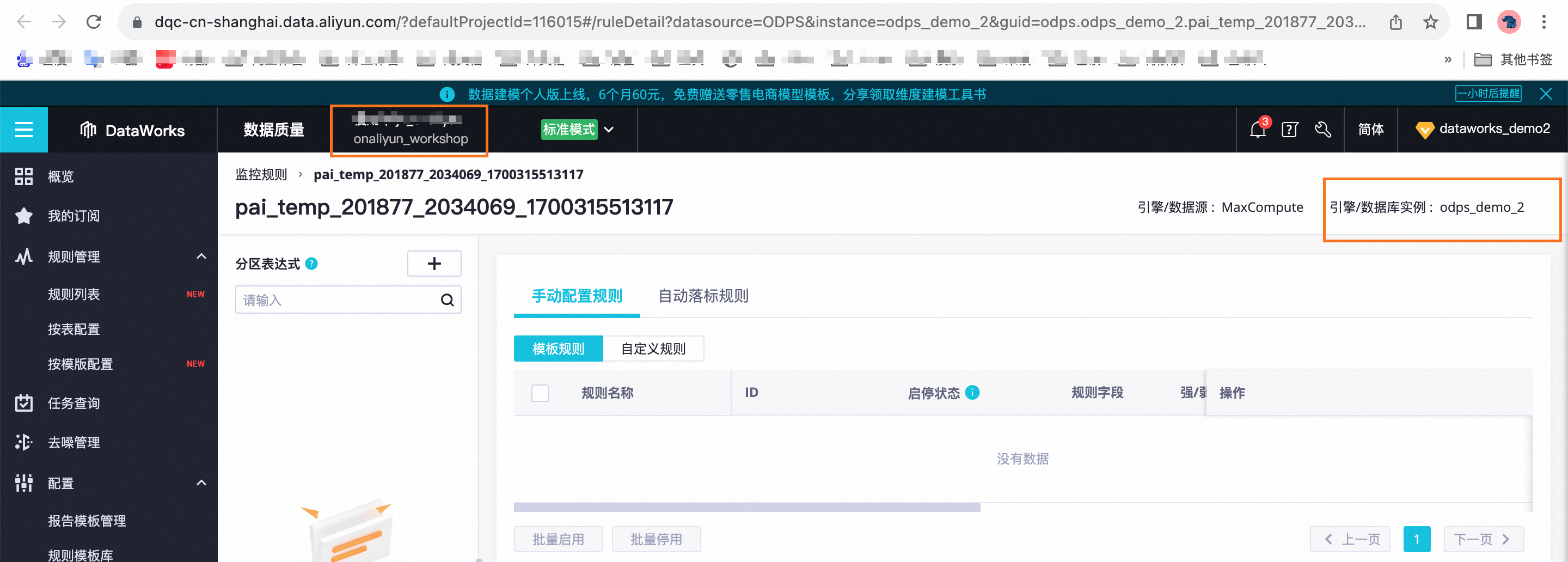Bookmark this page with star icon
1568x562 pixels.
pos(1430,22)
